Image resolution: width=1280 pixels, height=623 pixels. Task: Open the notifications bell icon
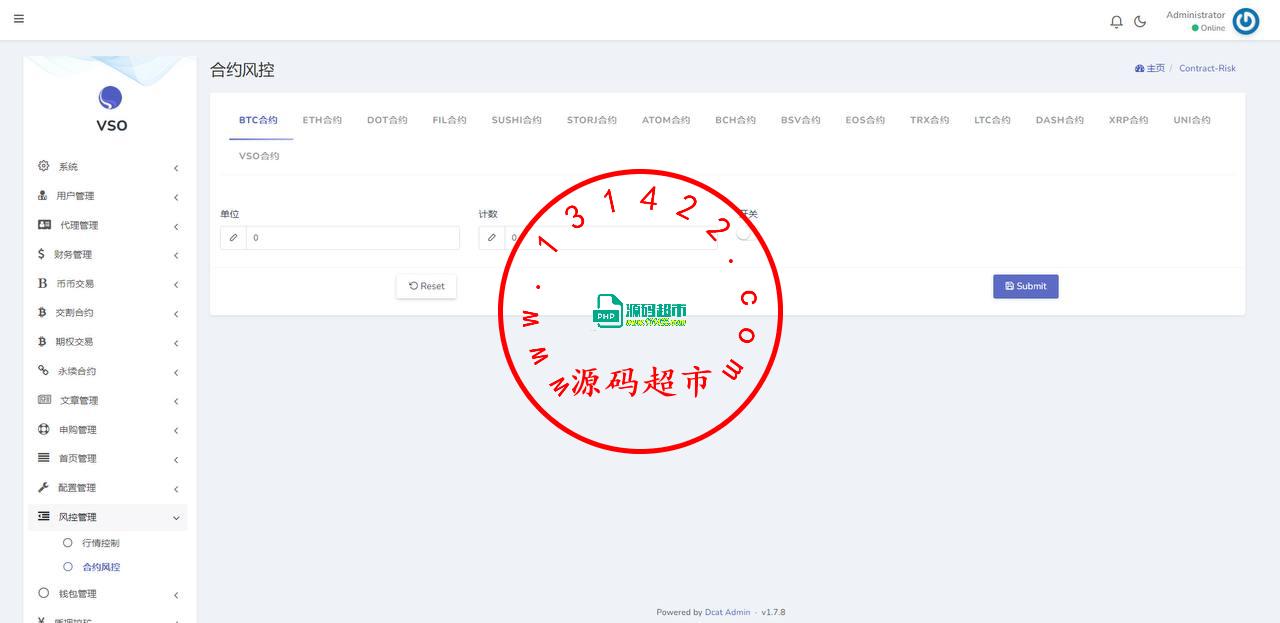click(1117, 21)
